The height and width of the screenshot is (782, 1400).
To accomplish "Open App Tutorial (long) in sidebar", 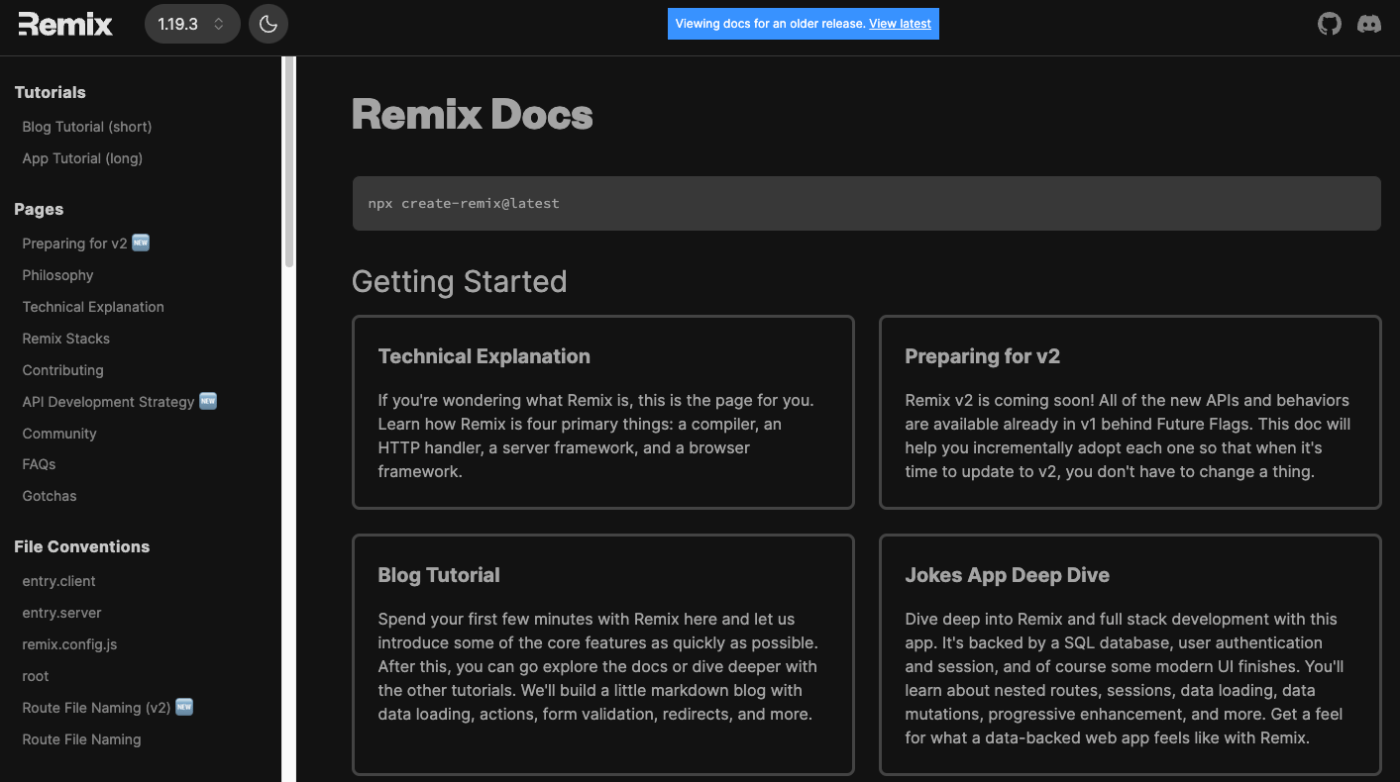I will click(x=82, y=158).
